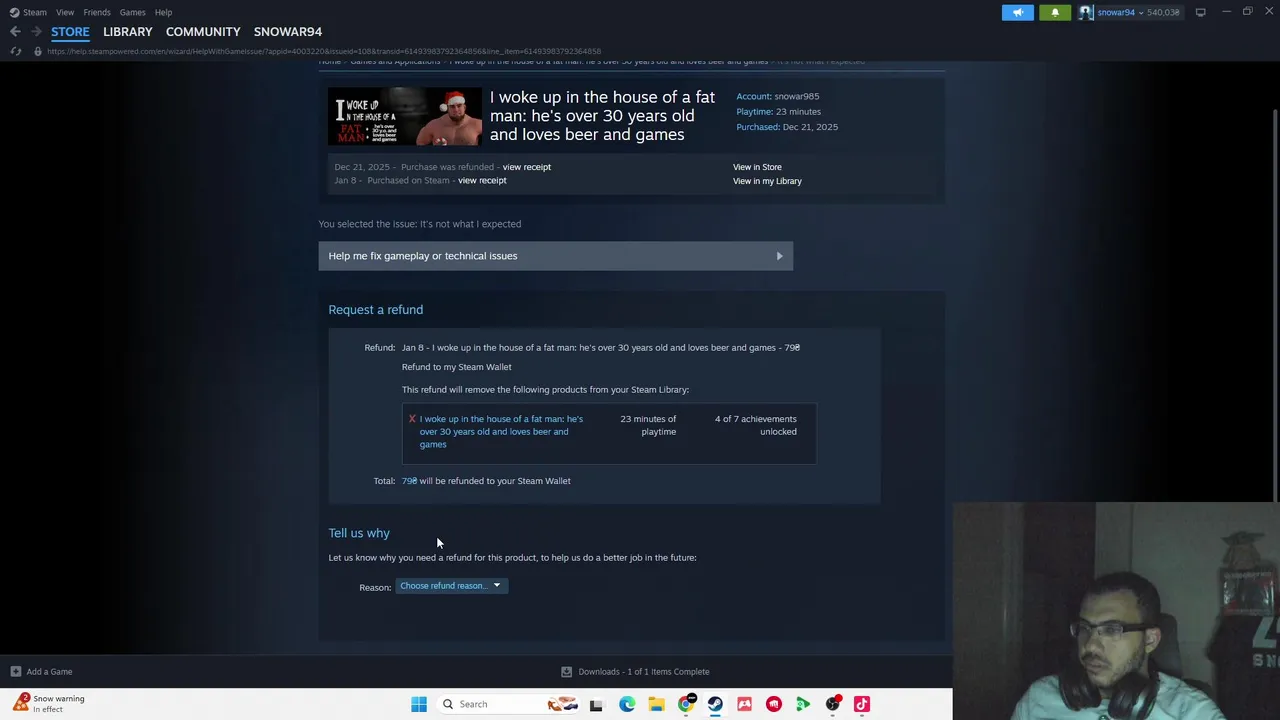
Task: Expand Help me fix gameplay issues
Action: tap(556, 256)
